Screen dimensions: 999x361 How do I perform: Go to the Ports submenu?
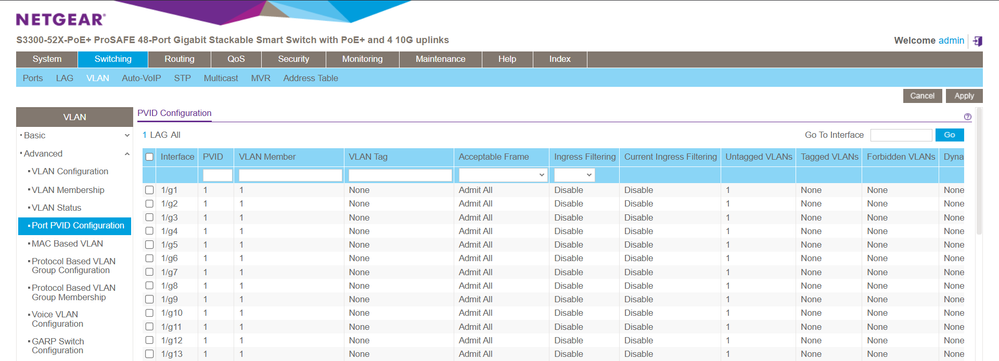click(33, 78)
